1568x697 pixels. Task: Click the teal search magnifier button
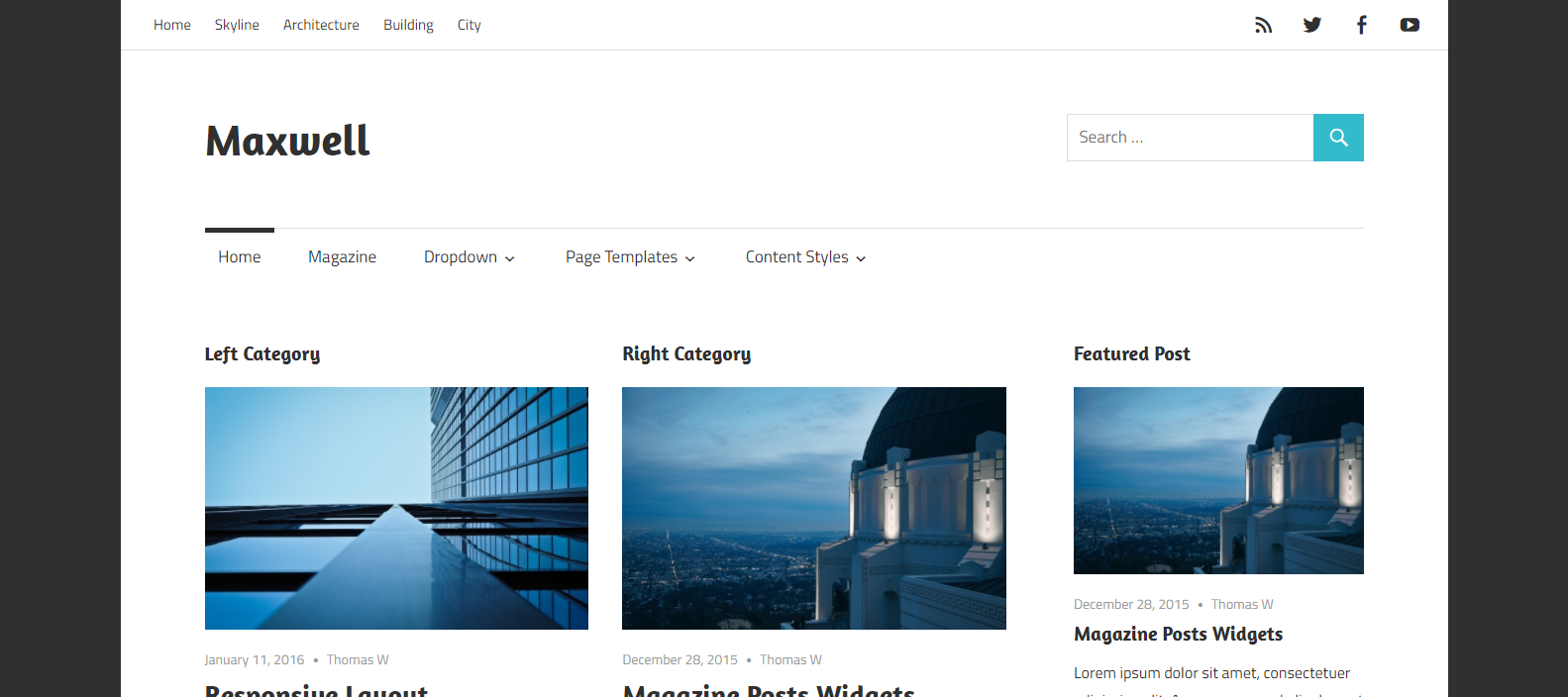1338,138
